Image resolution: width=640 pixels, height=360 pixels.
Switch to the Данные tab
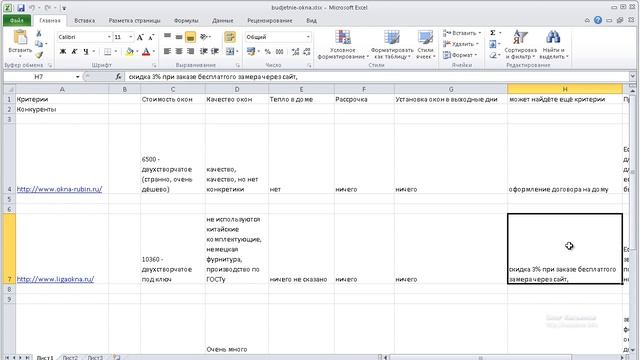click(223, 20)
